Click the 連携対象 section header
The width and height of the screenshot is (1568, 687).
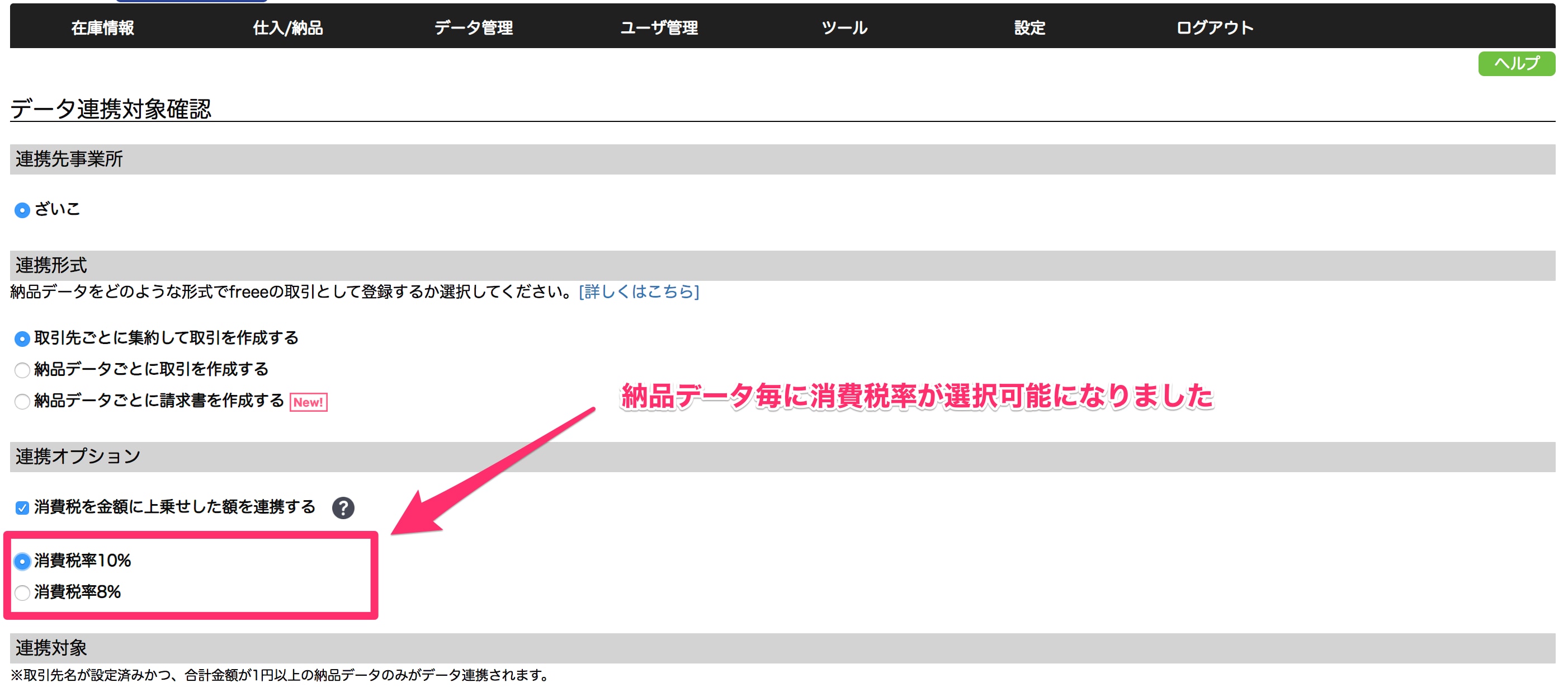tap(783, 647)
